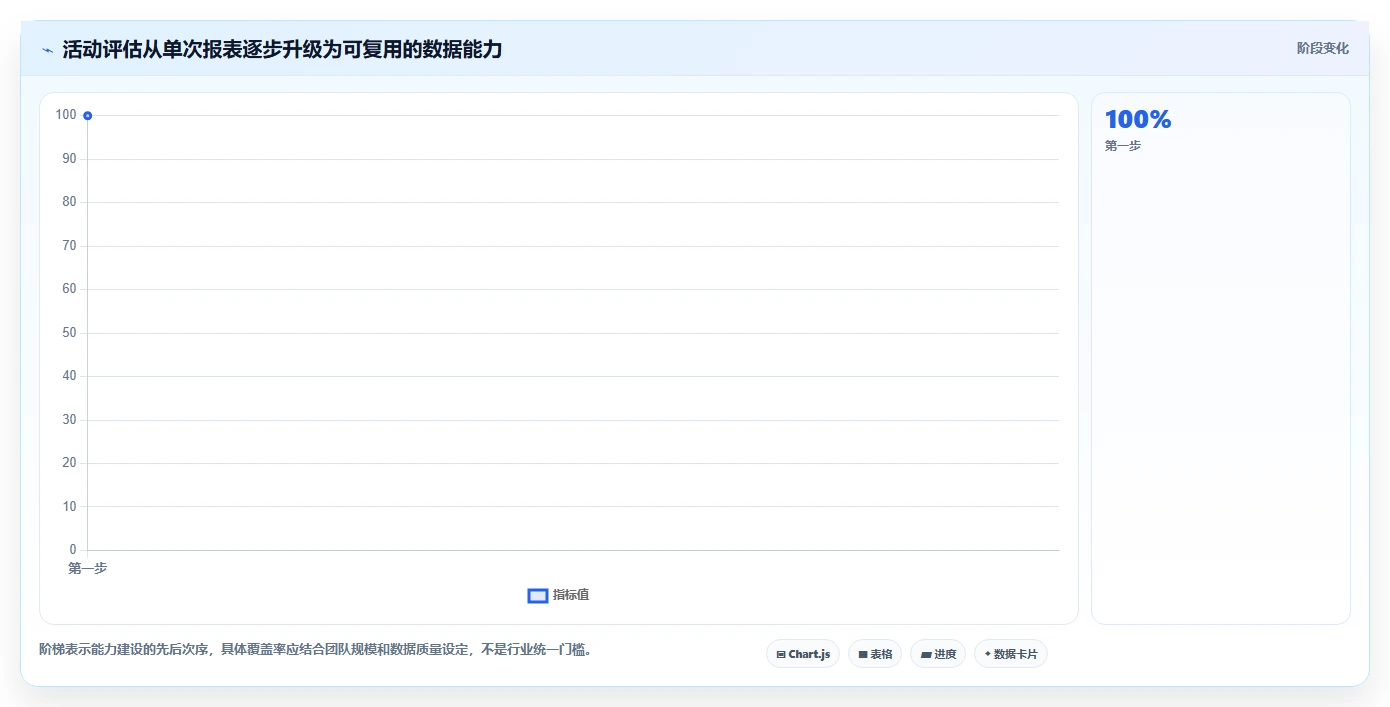Click the y-axis label 90

(x=69, y=159)
